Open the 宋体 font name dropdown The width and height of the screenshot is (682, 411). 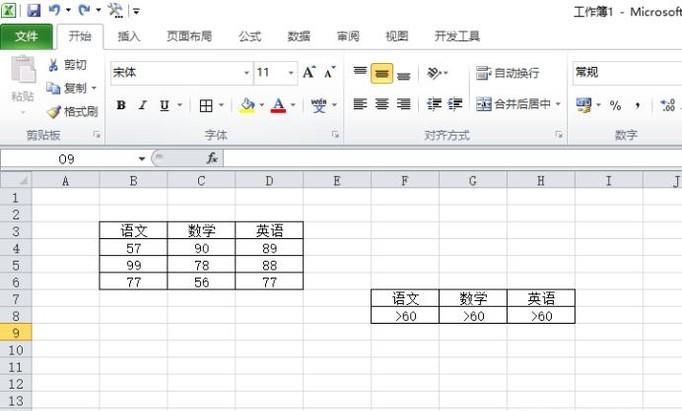(247, 73)
